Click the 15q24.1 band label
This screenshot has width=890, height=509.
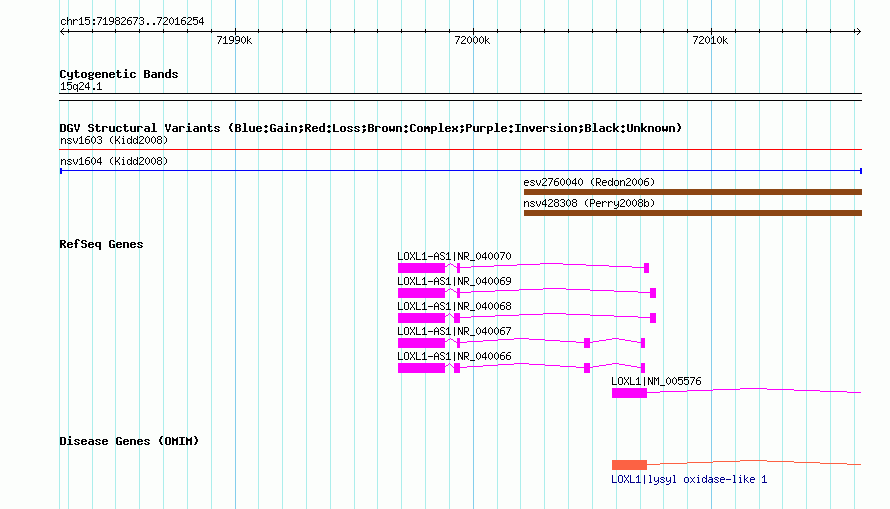pyautogui.click(x=81, y=86)
